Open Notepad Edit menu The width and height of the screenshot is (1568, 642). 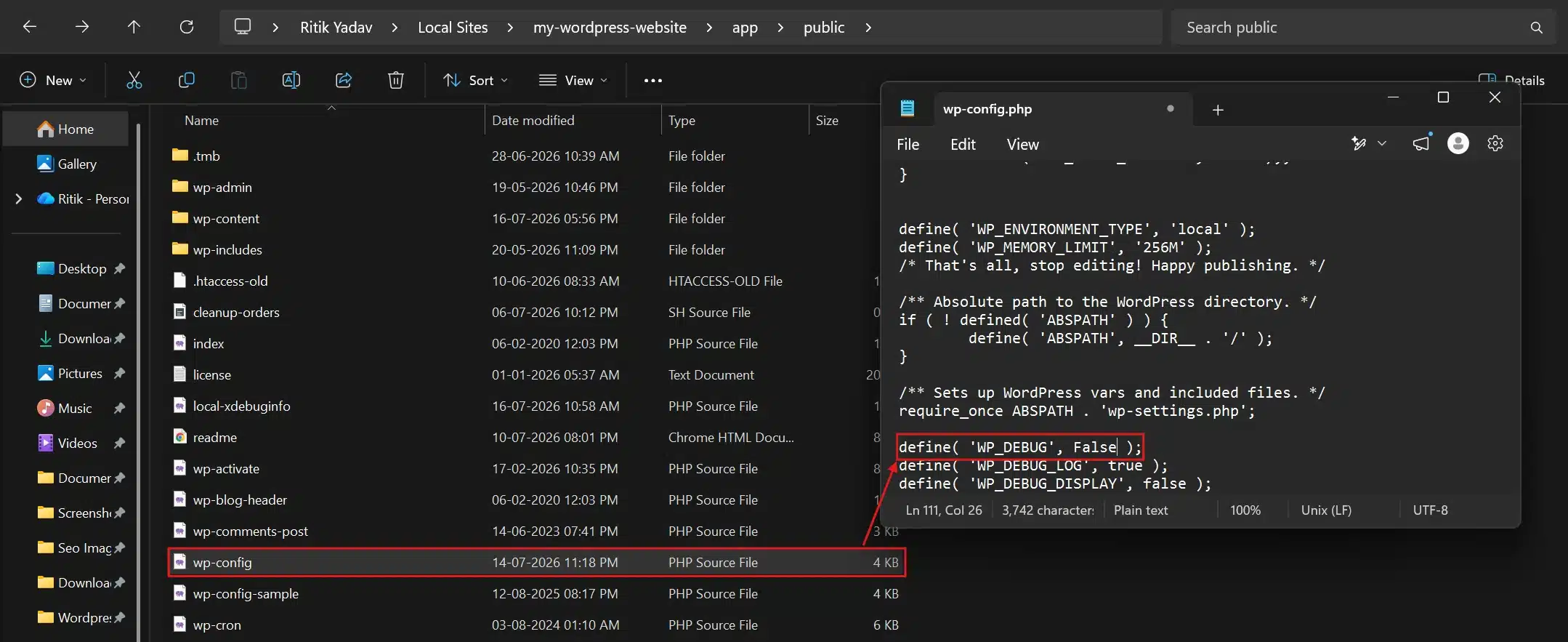pyautogui.click(x=963, y=144)
